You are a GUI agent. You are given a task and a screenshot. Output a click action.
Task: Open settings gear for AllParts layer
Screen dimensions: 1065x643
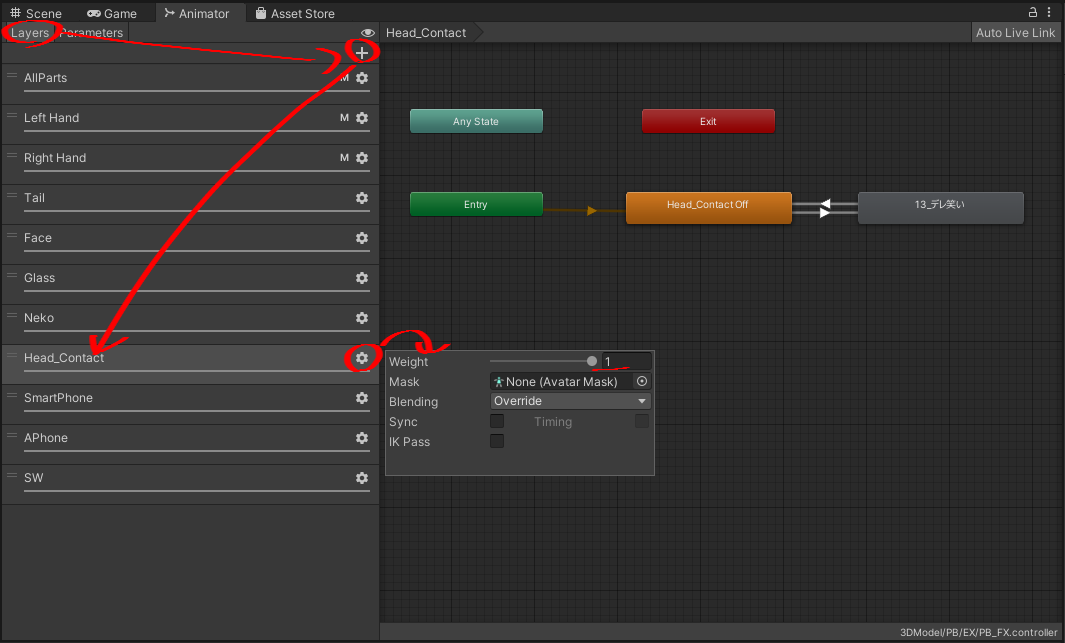coord(362,78)
